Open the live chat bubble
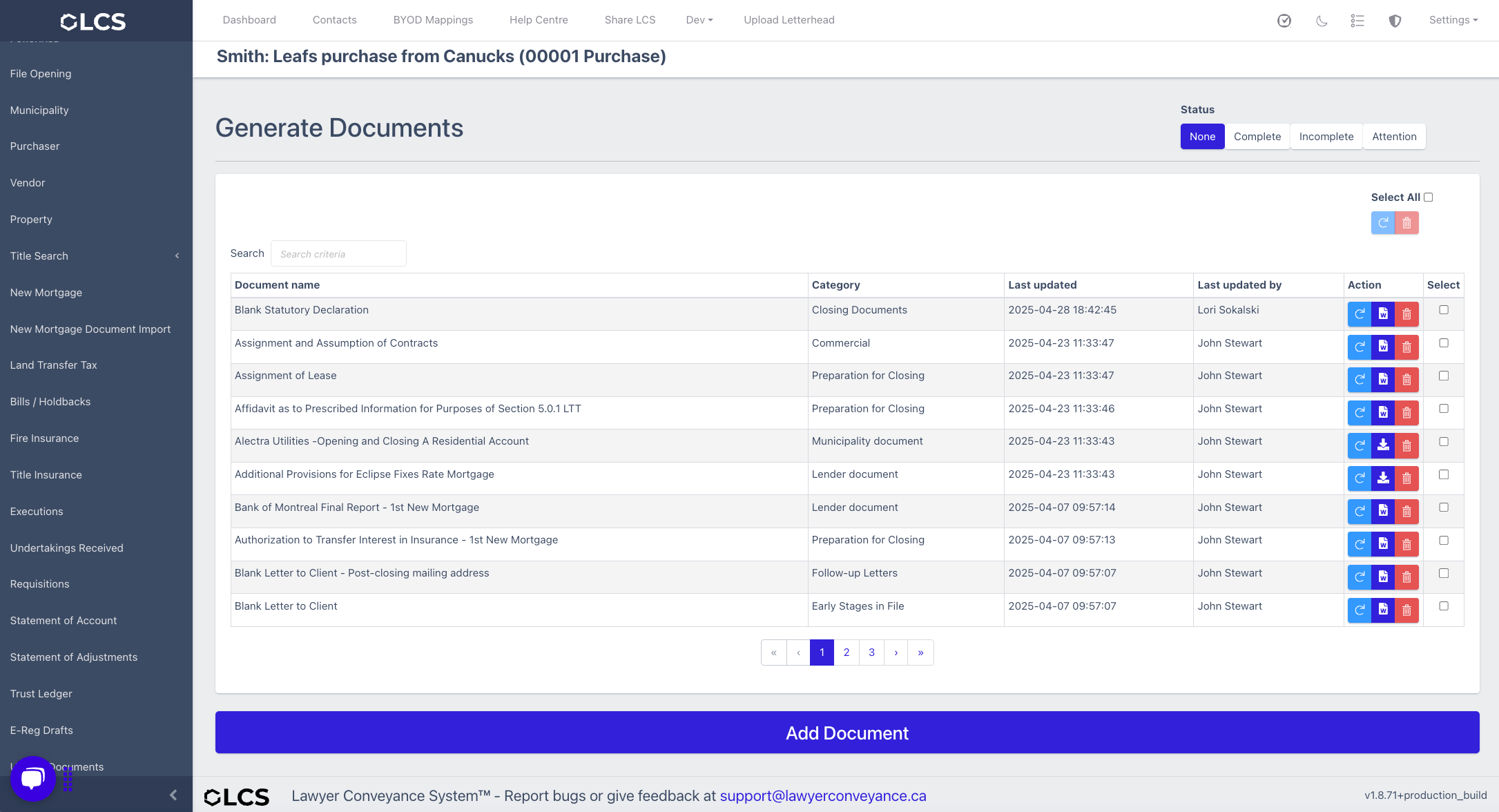1499x812 pixels. click(32, 779)
